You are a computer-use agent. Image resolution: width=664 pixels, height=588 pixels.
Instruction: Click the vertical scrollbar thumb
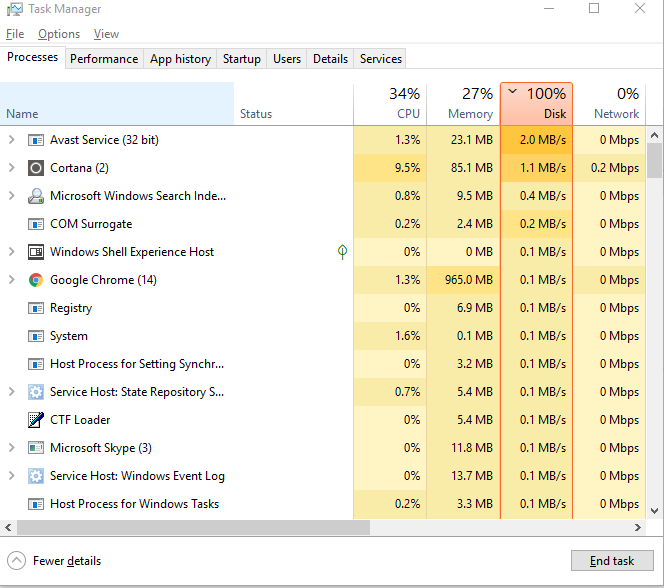click(655, 160)
